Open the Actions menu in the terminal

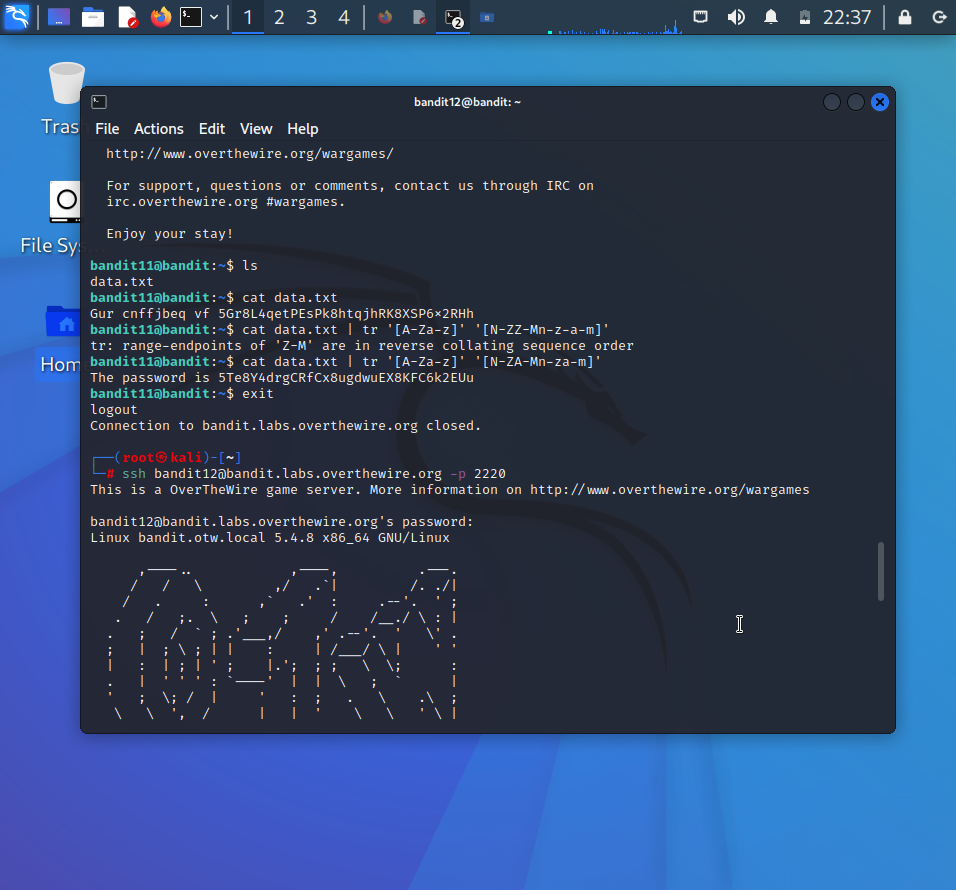pyautogui.click(x=158, y=128)
